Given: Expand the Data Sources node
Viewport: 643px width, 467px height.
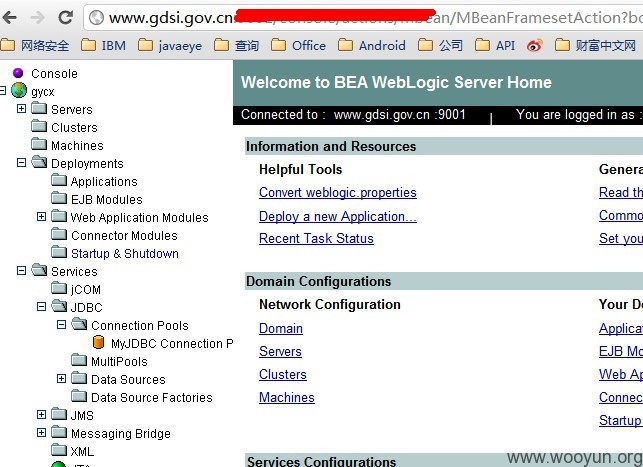Looking at the screenshot, I should 62,378.
